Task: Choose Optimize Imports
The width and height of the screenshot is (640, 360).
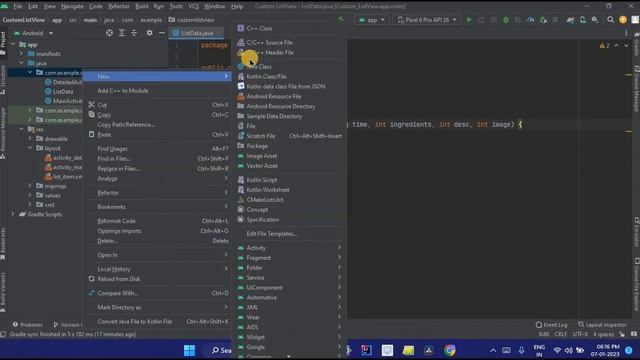Action: coord(158,231)
